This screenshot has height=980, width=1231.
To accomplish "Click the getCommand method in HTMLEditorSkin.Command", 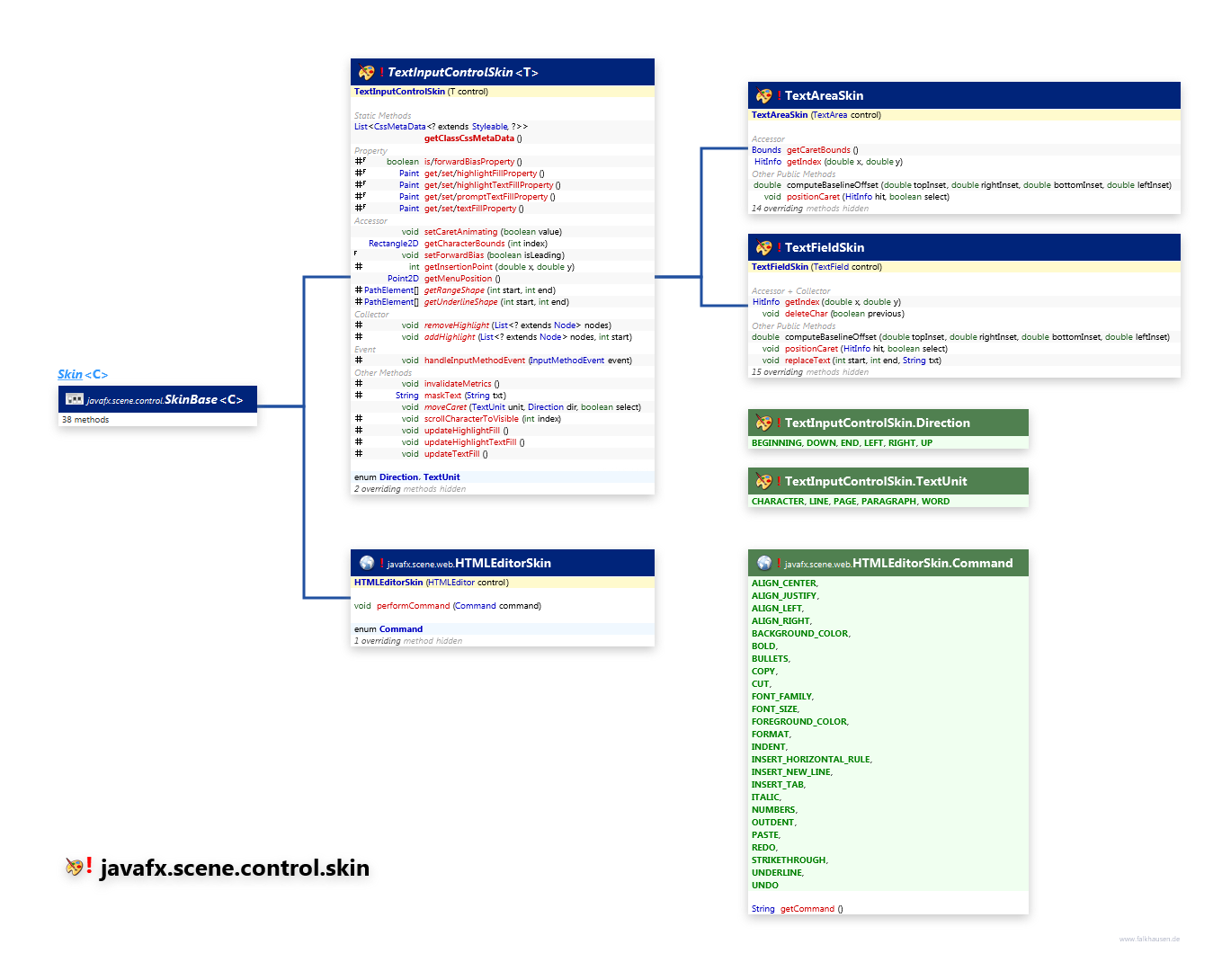I will (807, 909).
